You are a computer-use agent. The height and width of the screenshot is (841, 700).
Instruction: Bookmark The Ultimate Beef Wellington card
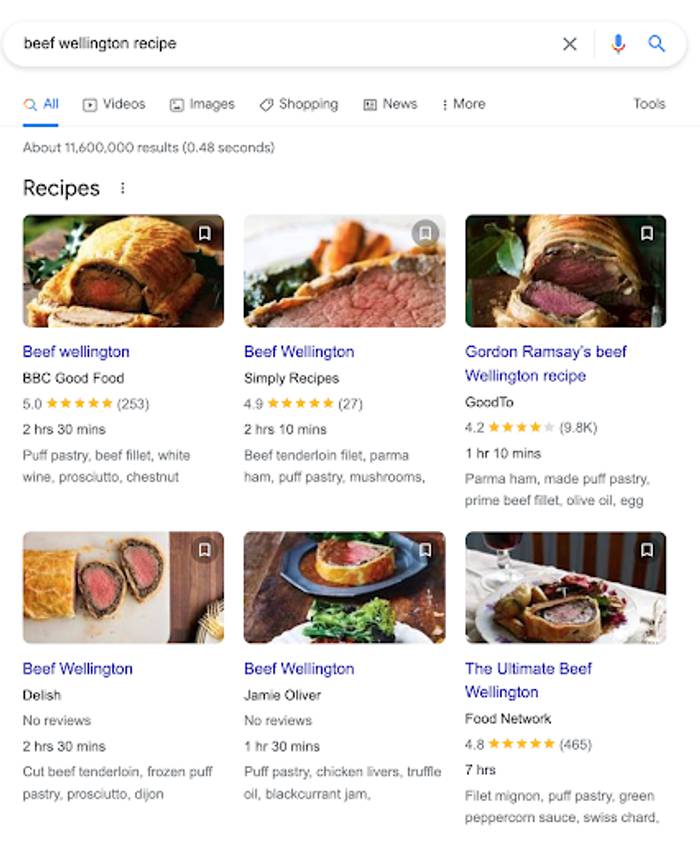(647, 550)
